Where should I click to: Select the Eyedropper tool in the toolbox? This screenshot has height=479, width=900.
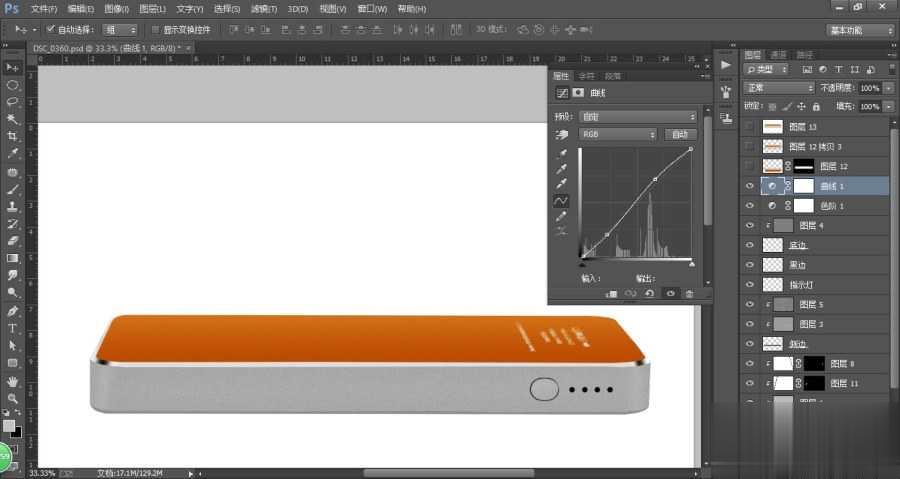tap(12, 154)
